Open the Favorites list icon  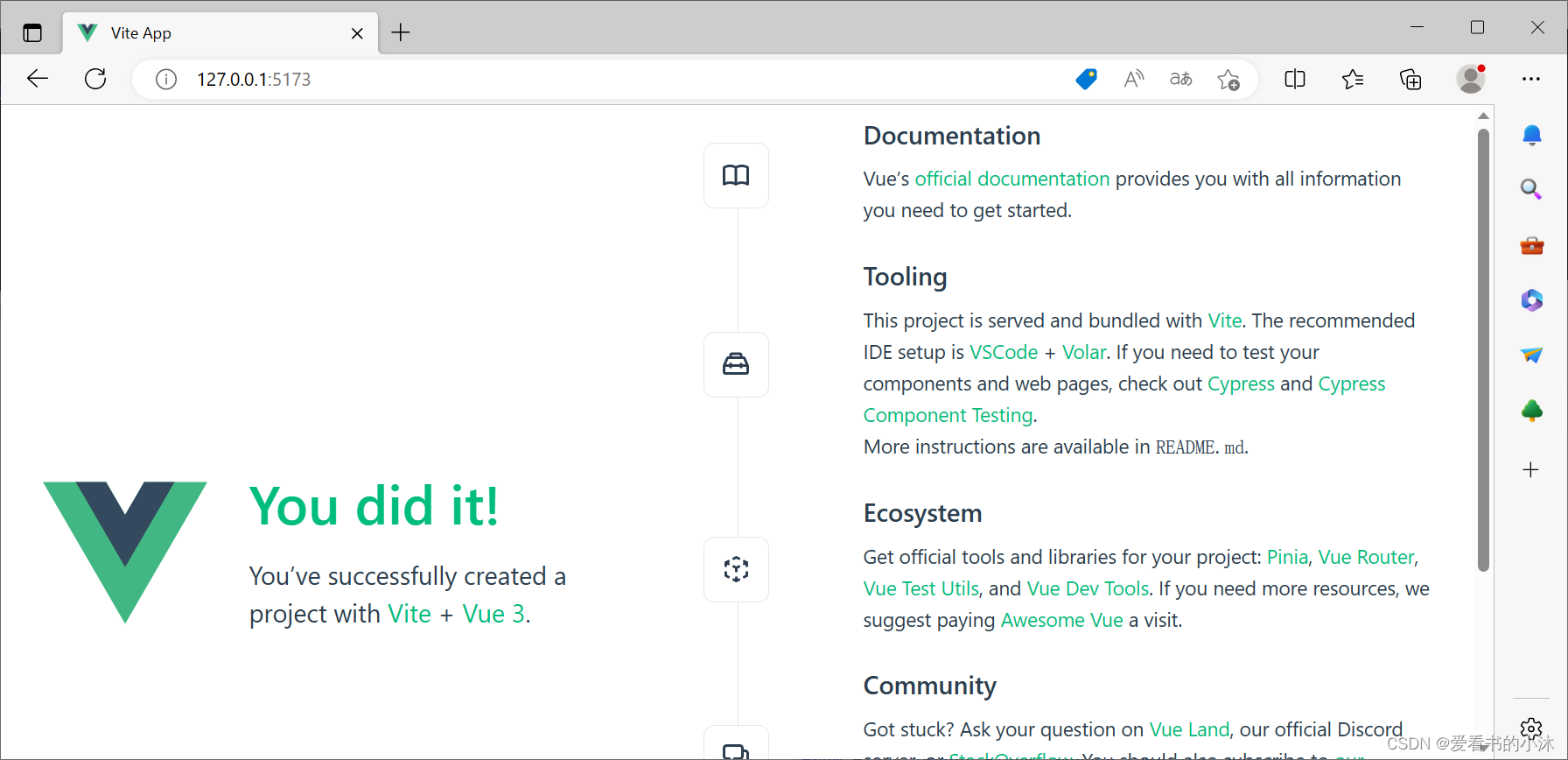point(1353,79)
